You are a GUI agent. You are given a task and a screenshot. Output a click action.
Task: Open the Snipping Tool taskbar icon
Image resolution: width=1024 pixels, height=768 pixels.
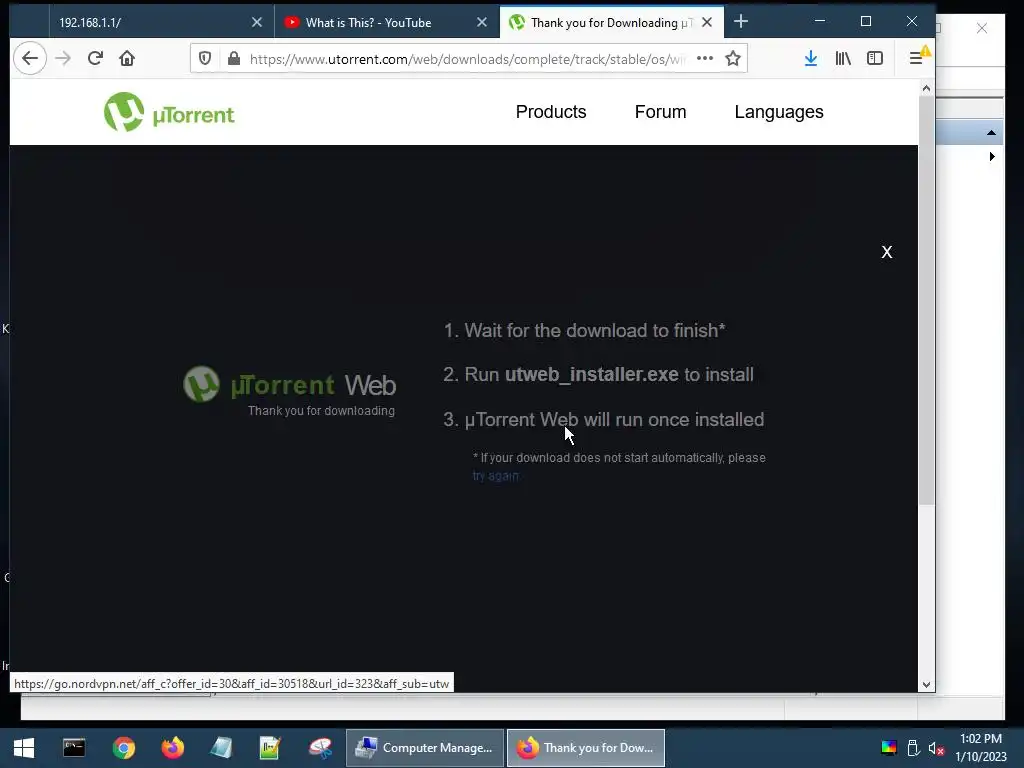pos(320,748)
